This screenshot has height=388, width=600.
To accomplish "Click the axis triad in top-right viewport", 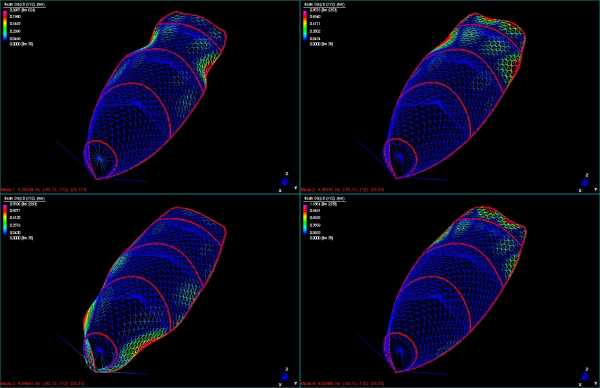I will pyautogui.click(x=586, y=182).
